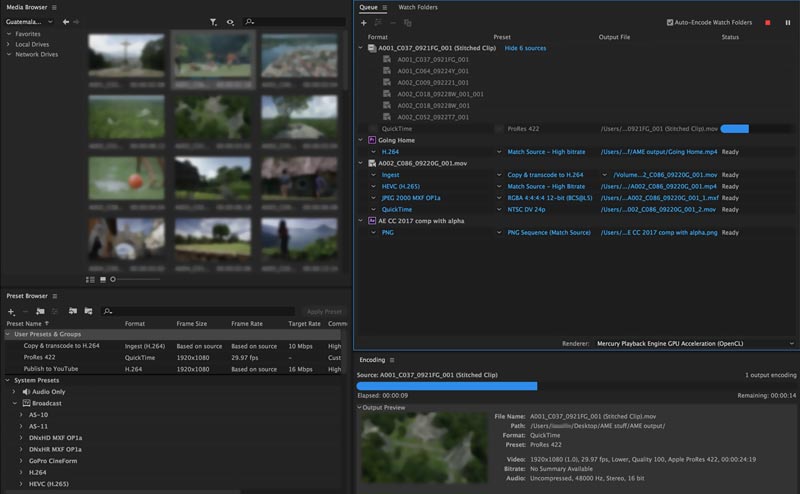This screenshot has height=494, width=800.
Task: Add source to the Queue
Action: 364,23
